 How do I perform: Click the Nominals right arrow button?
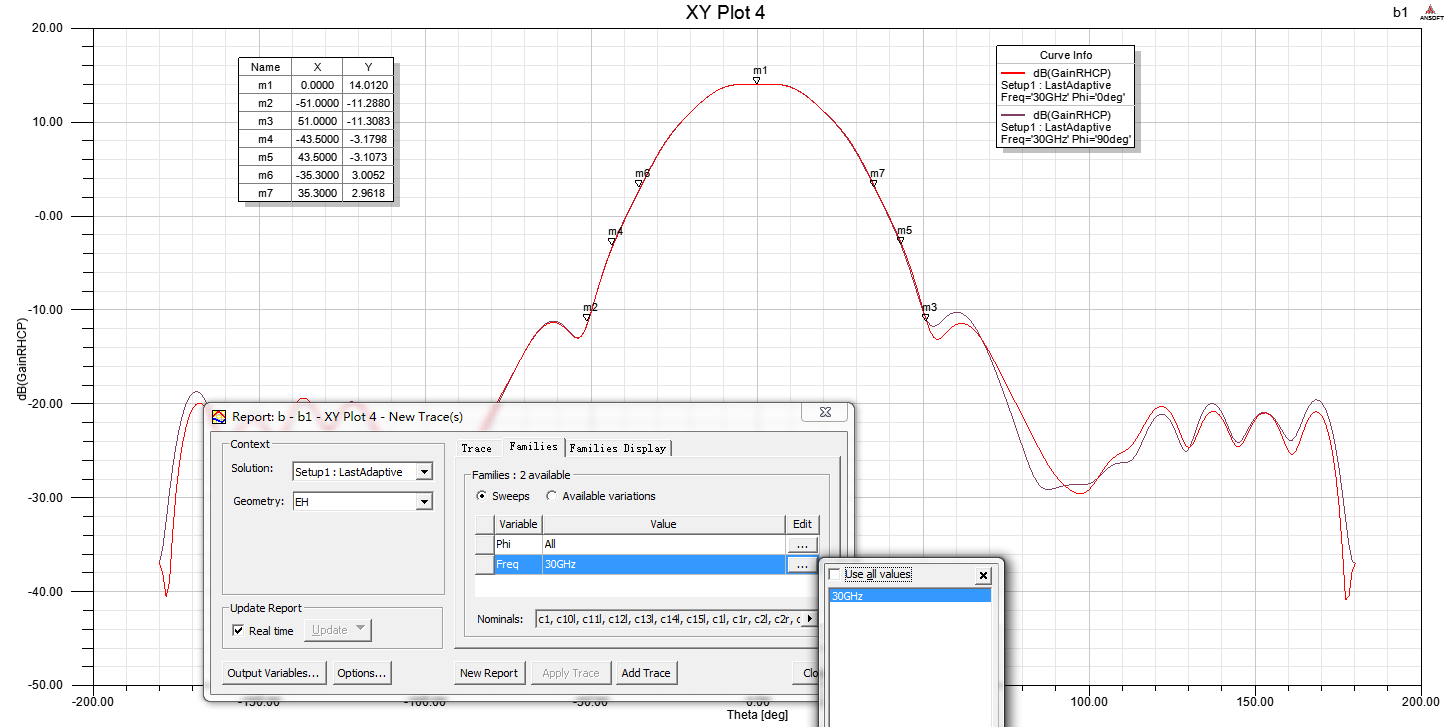click(809, 619)
